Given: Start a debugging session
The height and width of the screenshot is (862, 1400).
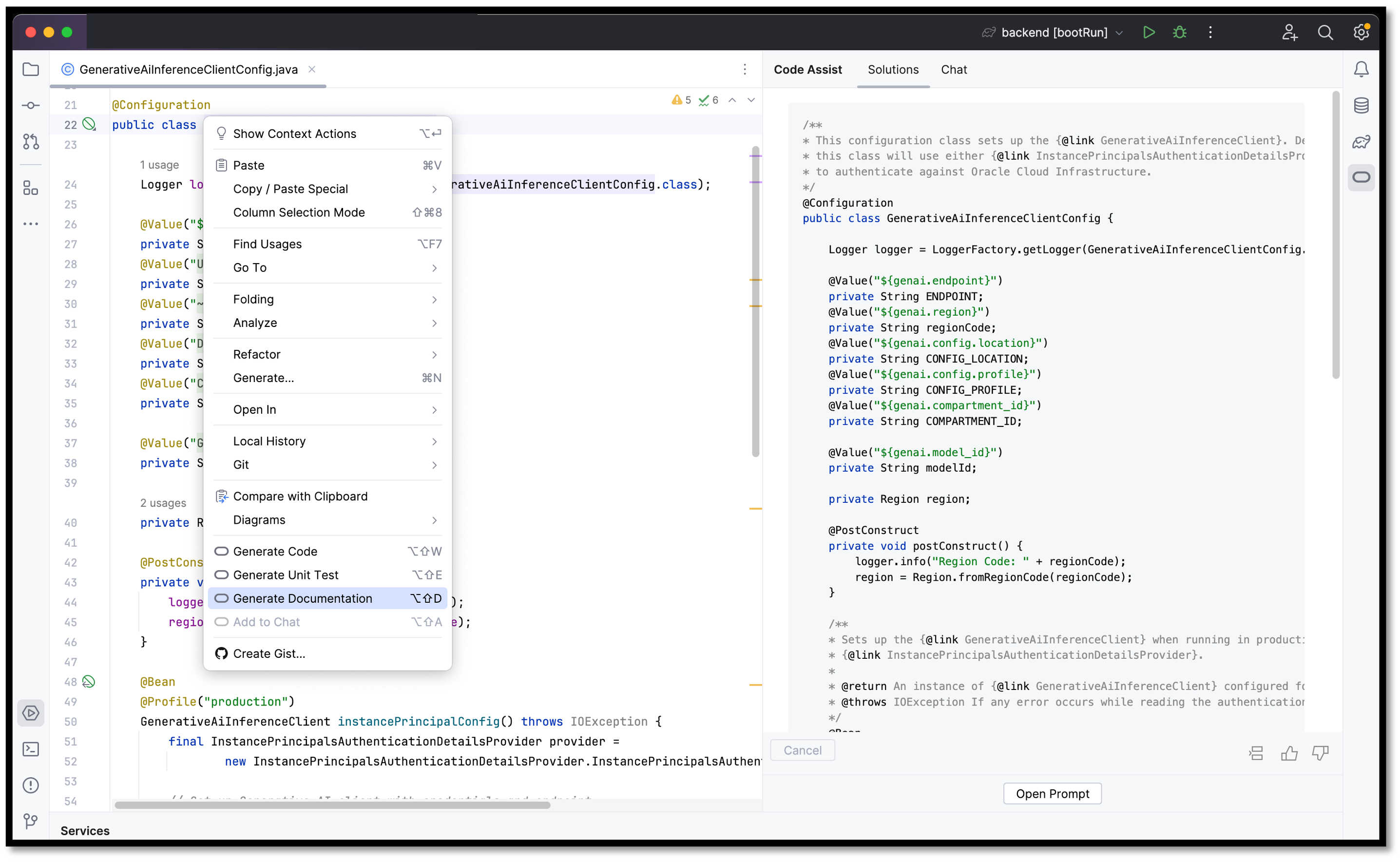Looking at the screenshot, I should click(1179, 33).
